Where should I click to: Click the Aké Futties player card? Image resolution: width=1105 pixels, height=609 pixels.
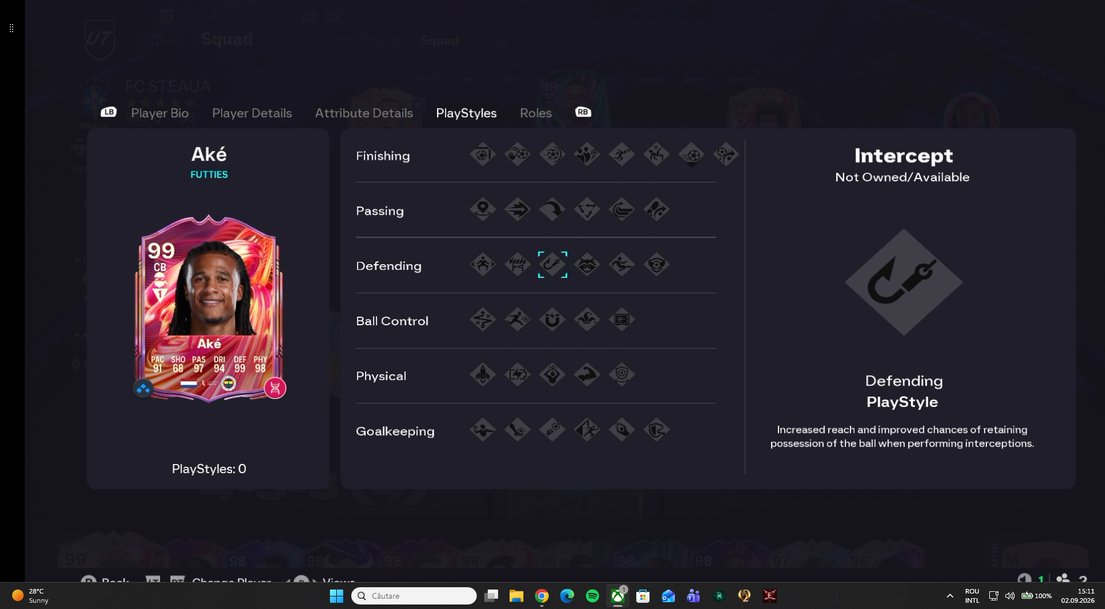click(209, 308)
